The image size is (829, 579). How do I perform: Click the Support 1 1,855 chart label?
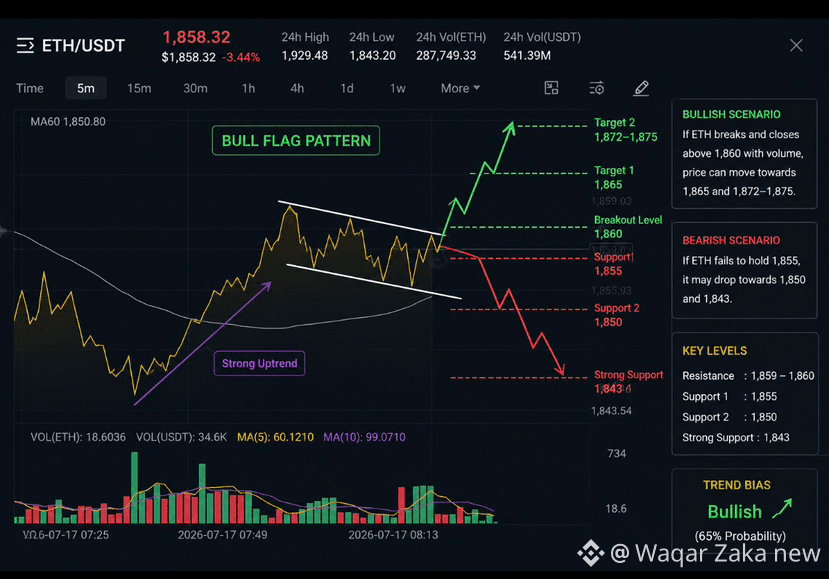(x=614, y=264)
